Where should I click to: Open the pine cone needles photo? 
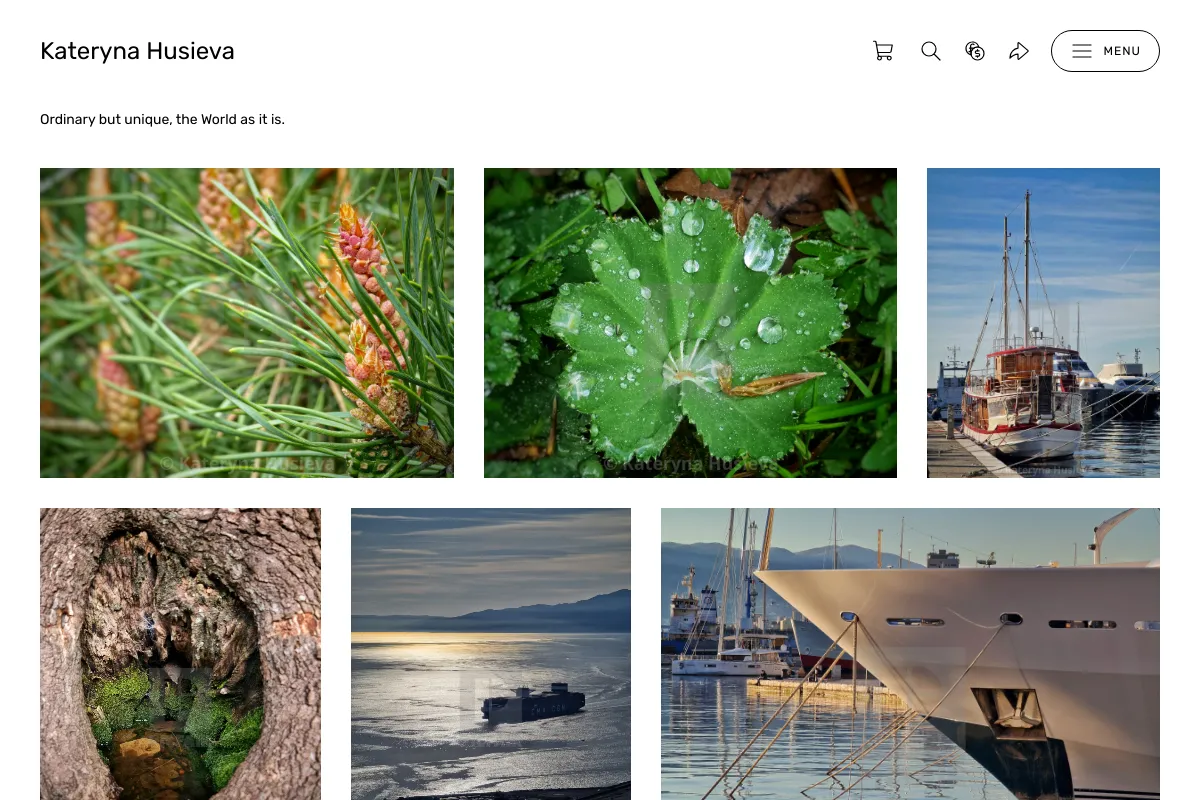(247, 323)
